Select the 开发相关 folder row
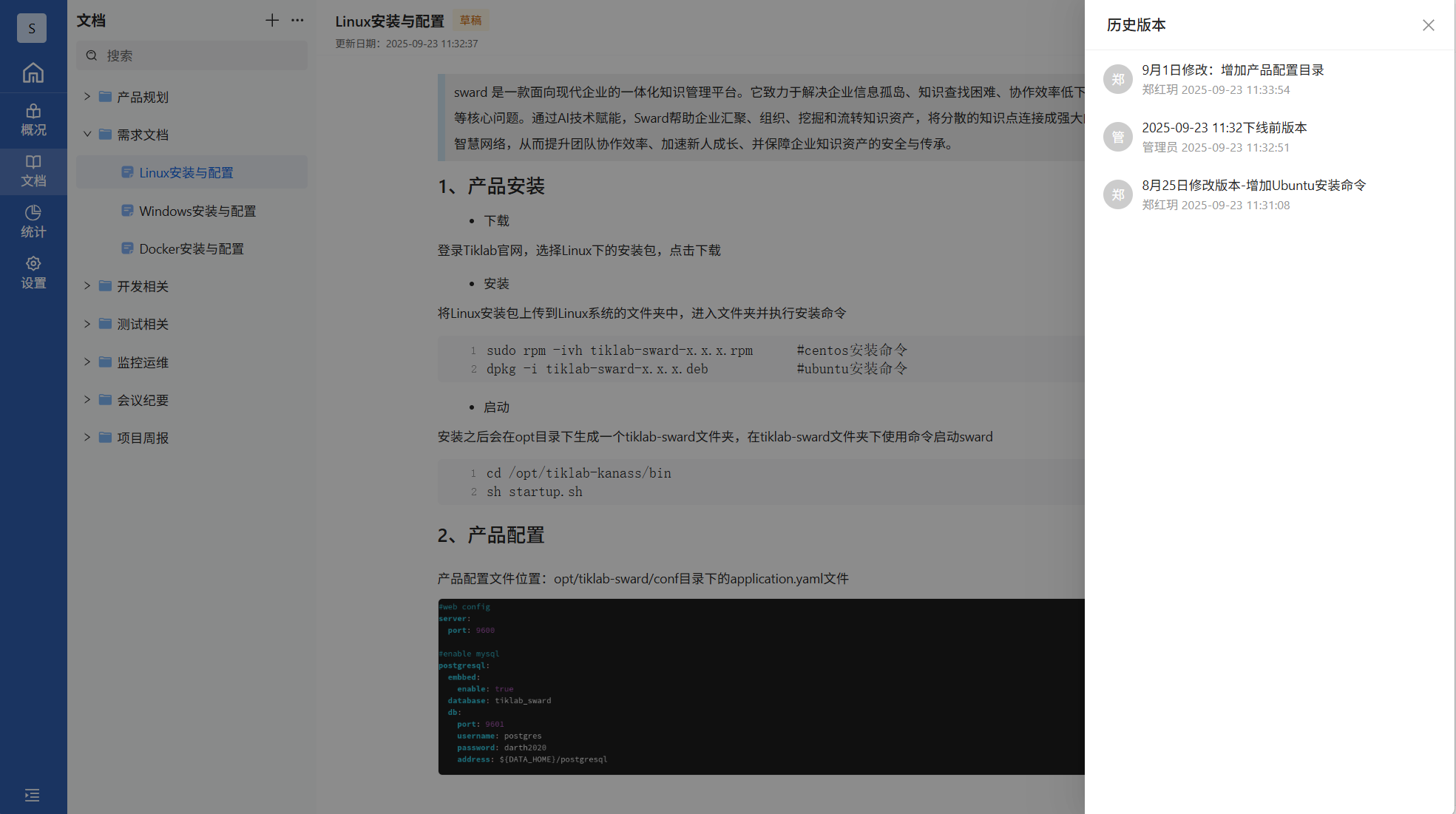Image resolution: width=1456 pixels, height=814 pixels. point(192,286)
